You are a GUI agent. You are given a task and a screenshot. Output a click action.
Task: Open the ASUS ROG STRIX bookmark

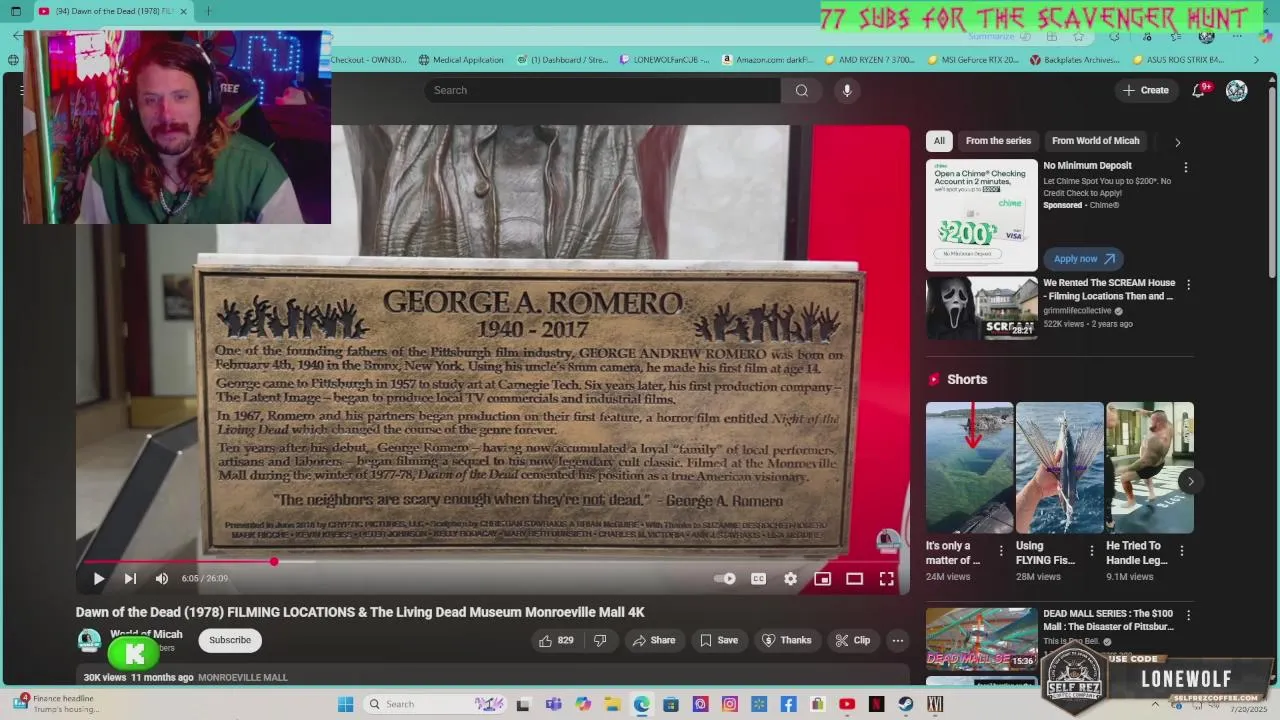tap(1178, 60)
